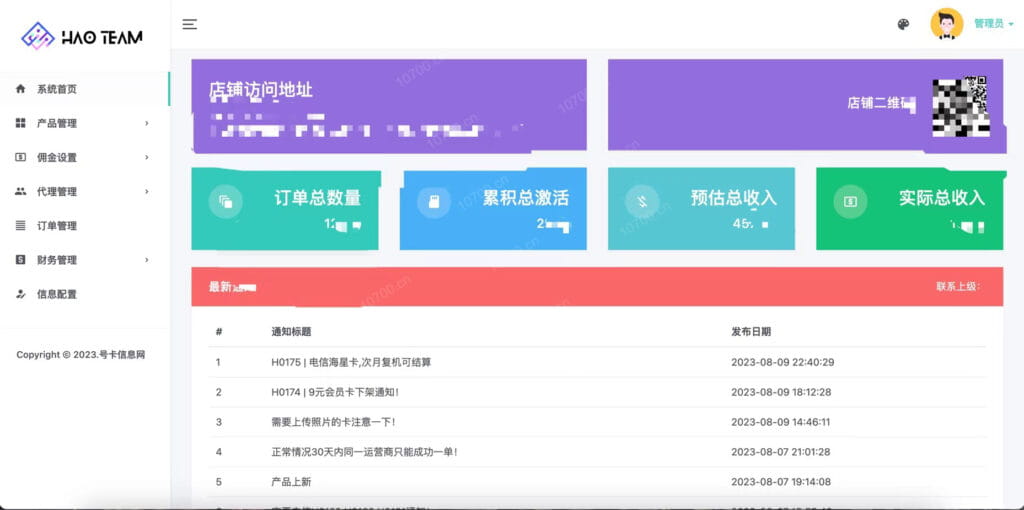Image resolution: width=1024 pixels, height=510 pixels.
Task: Click the dollar icon beside 财务管理
Action: coord(20,259)
